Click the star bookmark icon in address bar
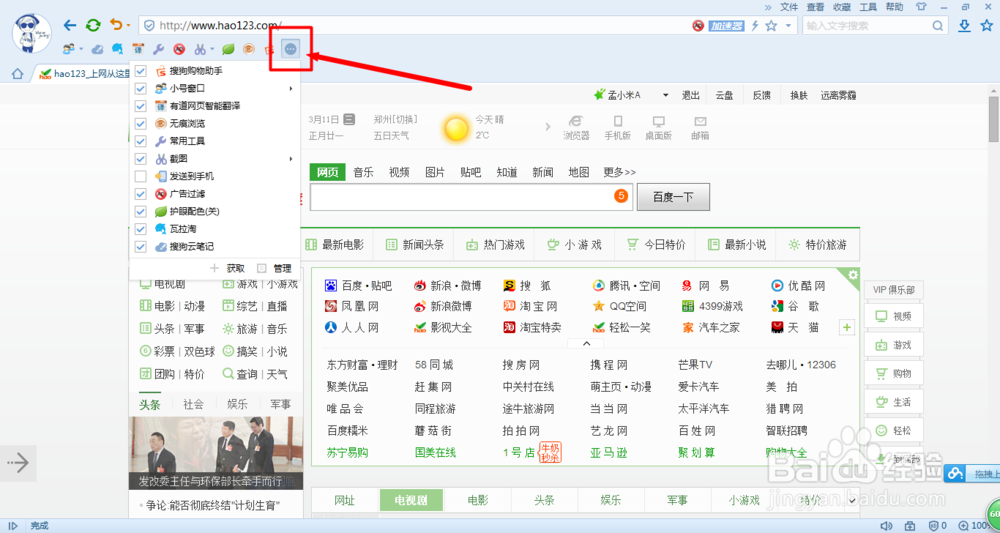Viewport: 1000px width, 533px height. coord(771,26)
